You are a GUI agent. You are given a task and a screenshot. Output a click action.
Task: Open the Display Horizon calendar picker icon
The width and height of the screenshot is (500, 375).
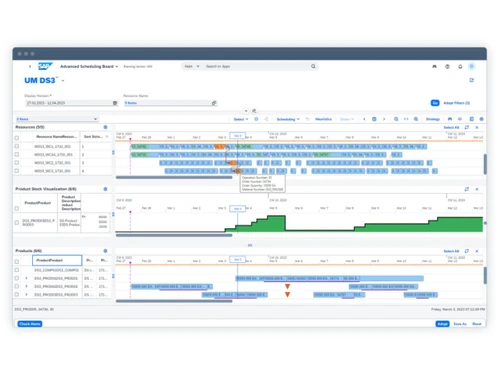115,103
